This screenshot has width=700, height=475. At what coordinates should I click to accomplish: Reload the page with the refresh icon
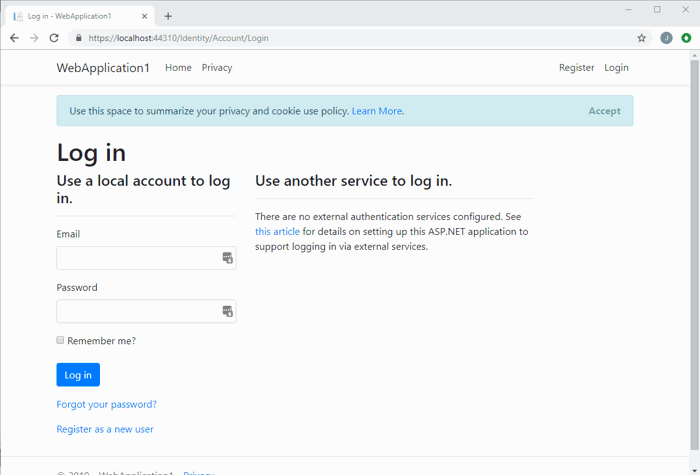point(54,38)
